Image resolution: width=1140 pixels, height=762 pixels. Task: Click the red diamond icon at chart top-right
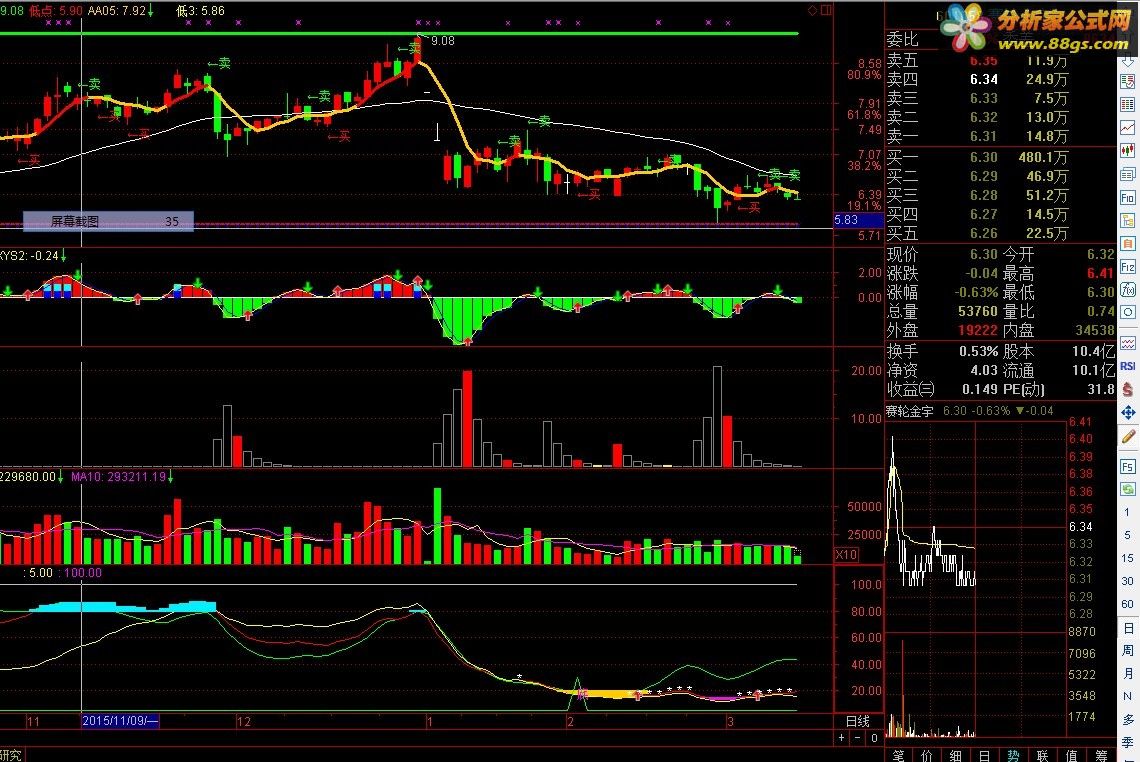pos(813,10)
